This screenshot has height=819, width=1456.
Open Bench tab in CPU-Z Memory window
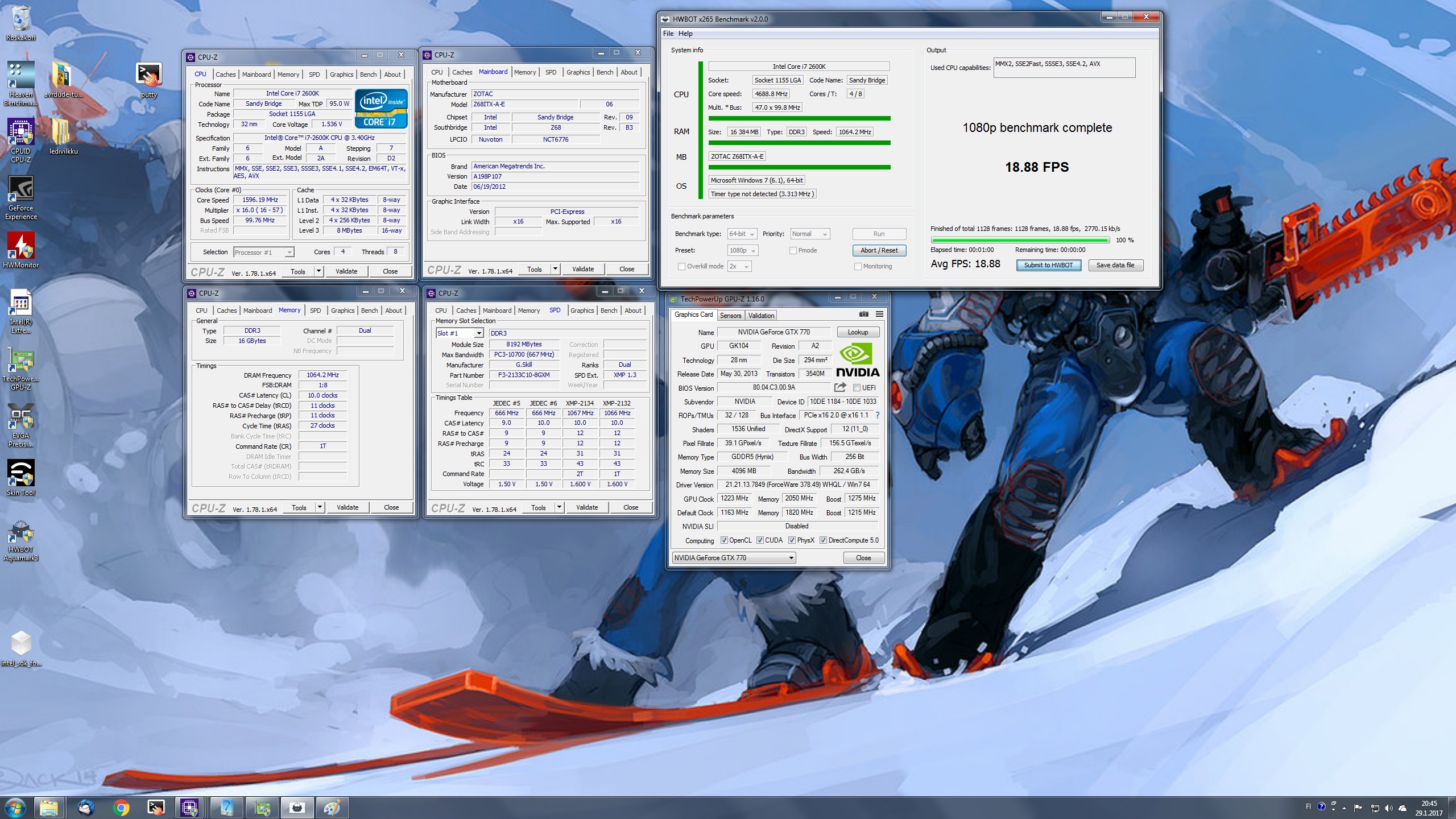[369, 311]
